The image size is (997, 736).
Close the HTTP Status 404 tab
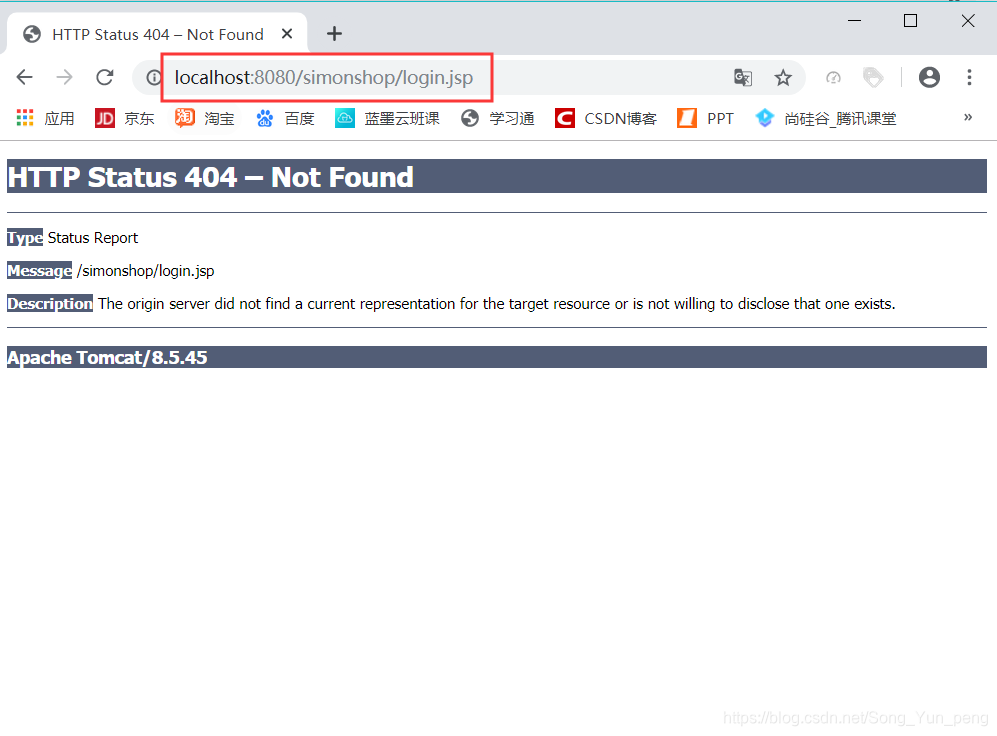287,34
